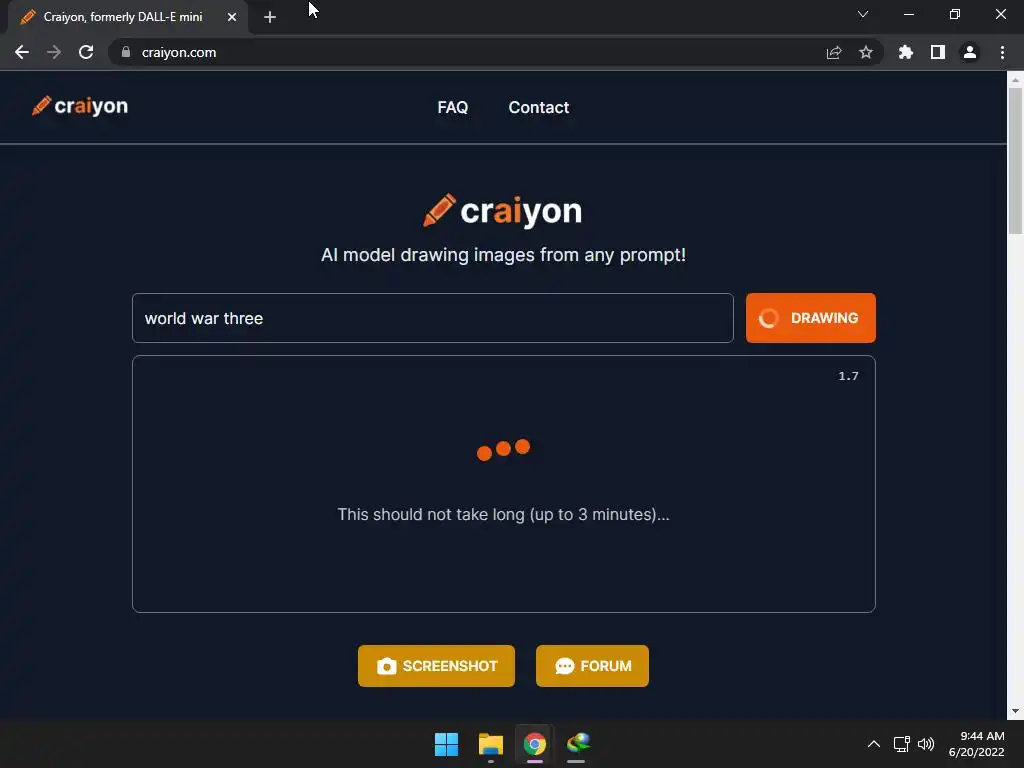Restore down the Chrome window

955,14
